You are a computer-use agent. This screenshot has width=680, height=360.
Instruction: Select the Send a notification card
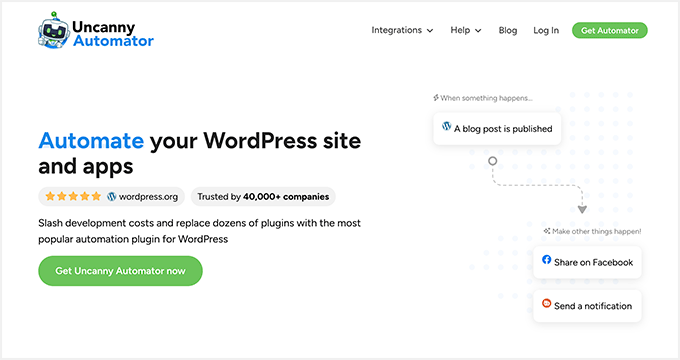587,306
